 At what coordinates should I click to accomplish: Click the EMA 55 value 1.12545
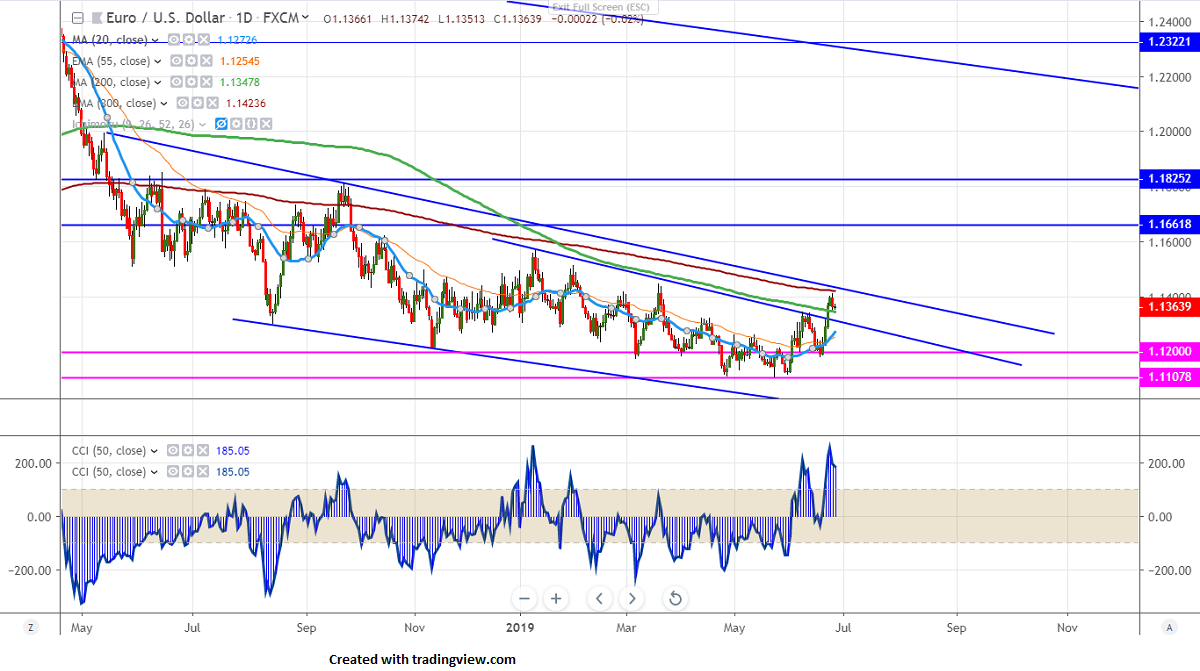[x=240, y=61]
